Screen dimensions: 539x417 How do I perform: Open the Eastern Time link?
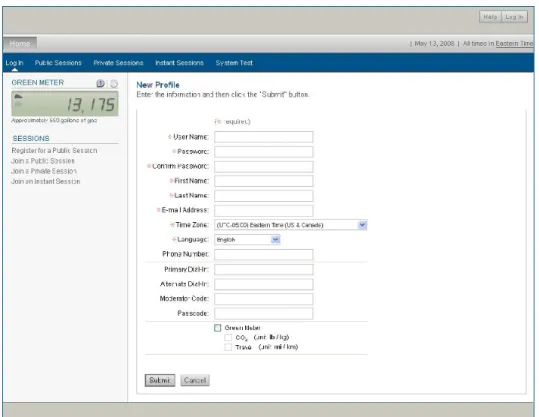pos(514,44)
